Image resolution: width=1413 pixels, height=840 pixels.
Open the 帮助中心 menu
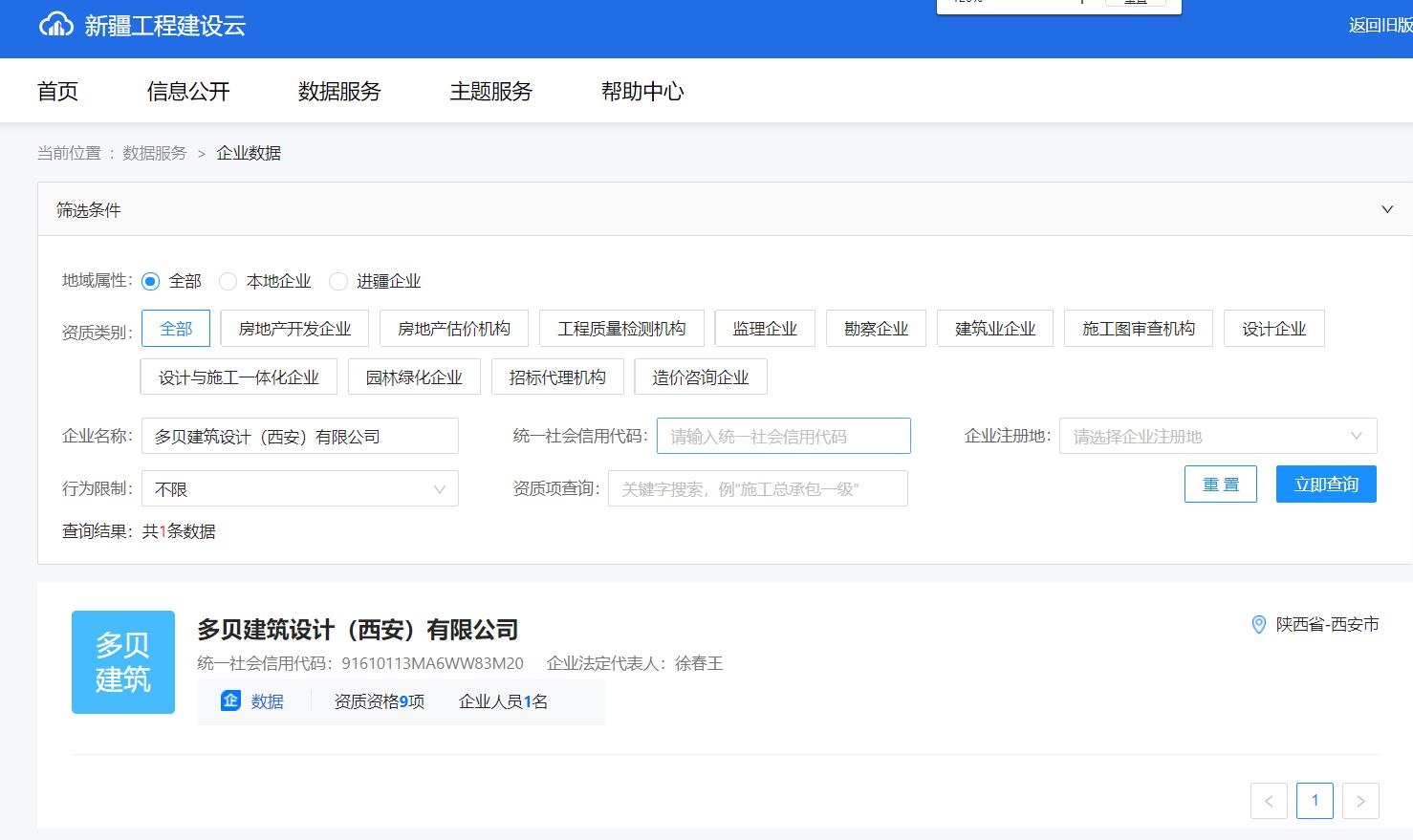[642, 91]
